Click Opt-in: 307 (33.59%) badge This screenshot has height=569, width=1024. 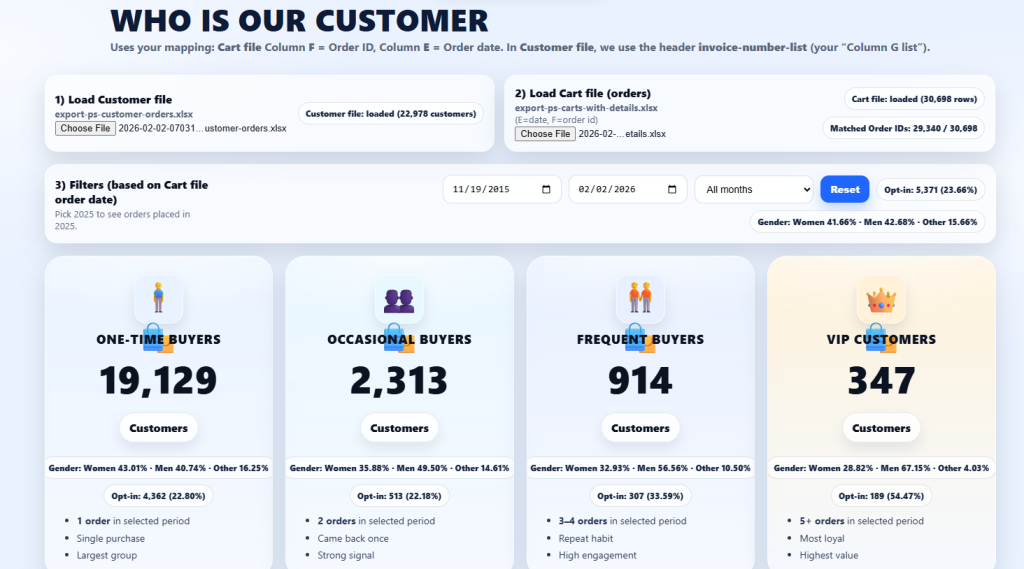[x=640, y=496]
